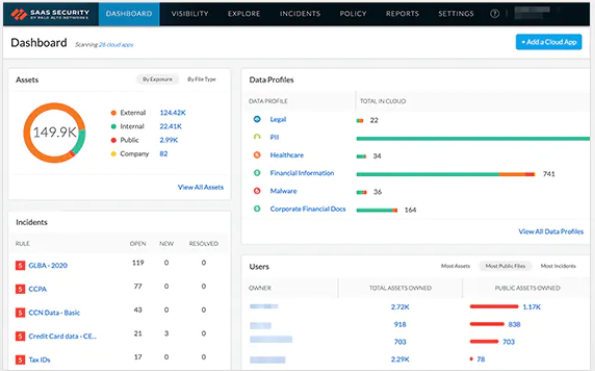Click the orange External legend dot
Screen dimensions: 595x371
[x=113, y=113]
